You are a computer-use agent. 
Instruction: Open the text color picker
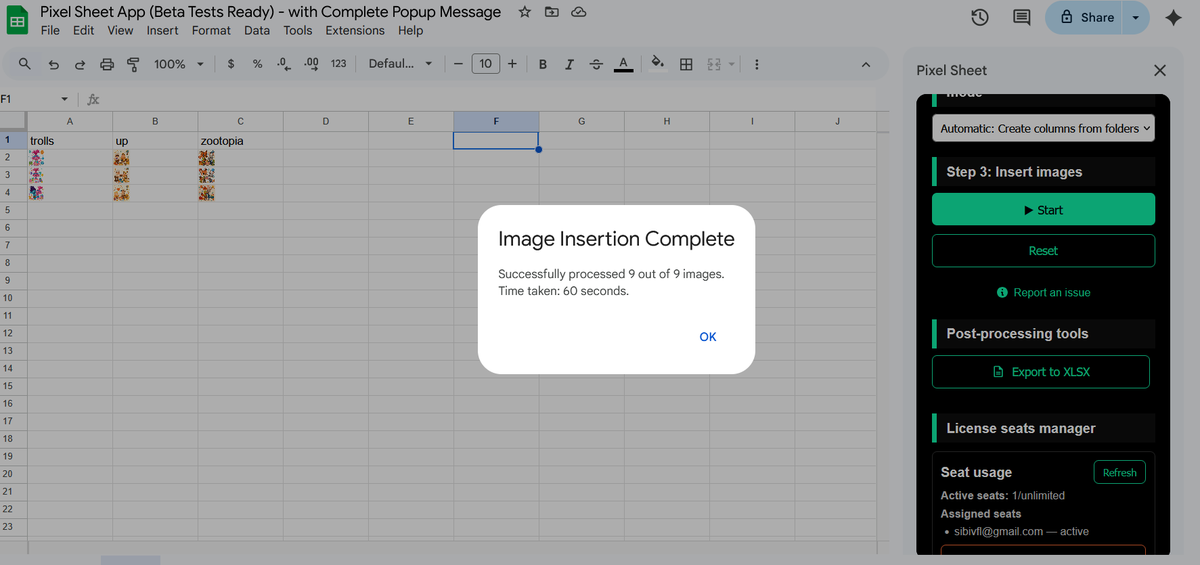coord(622,64)
